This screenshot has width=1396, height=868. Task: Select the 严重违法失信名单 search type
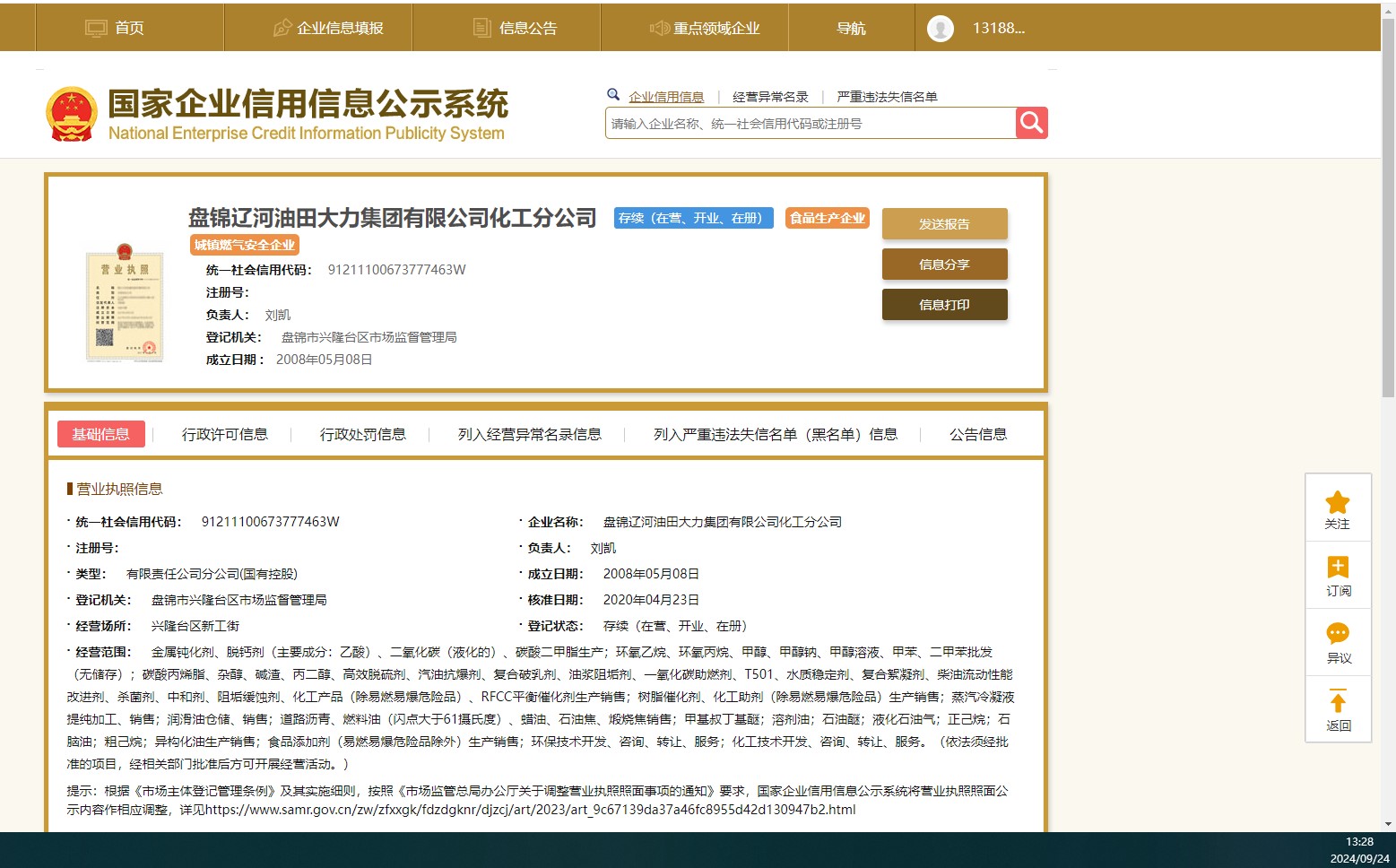click(887, 97)
